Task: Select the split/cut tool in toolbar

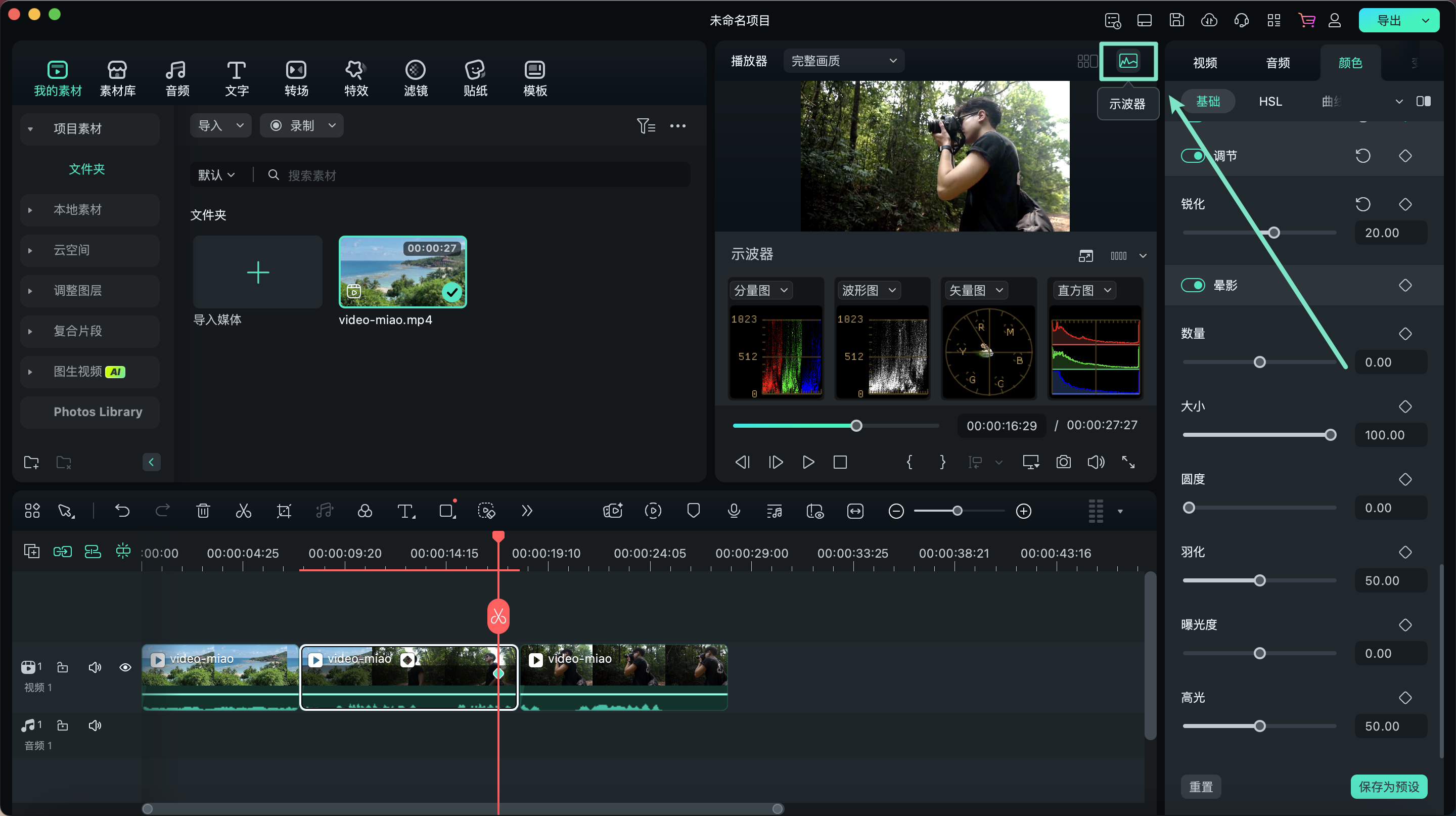Action: click(x=243, y=510)
